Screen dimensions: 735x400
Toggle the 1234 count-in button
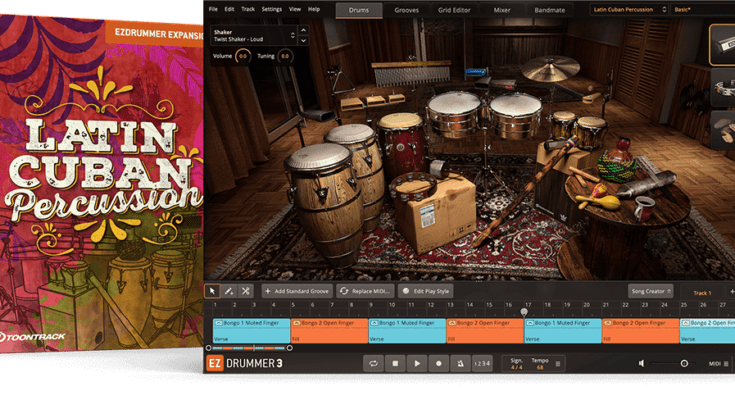tap(482, 364)
